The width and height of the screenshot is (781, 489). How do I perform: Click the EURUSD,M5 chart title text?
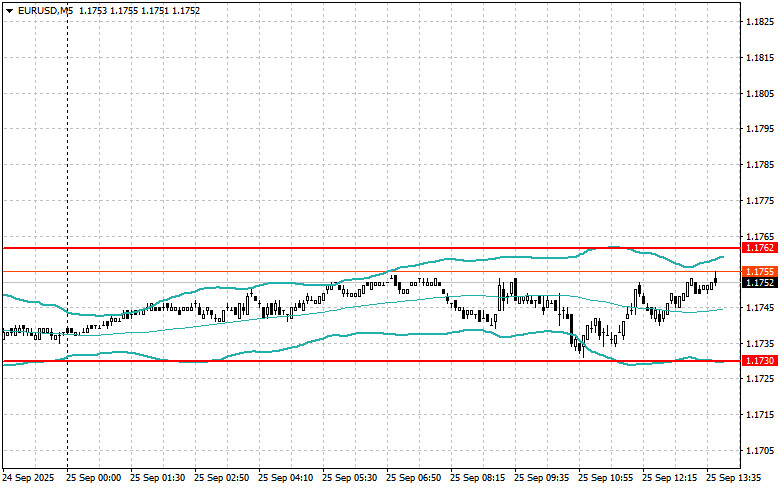tap(45, 10)
